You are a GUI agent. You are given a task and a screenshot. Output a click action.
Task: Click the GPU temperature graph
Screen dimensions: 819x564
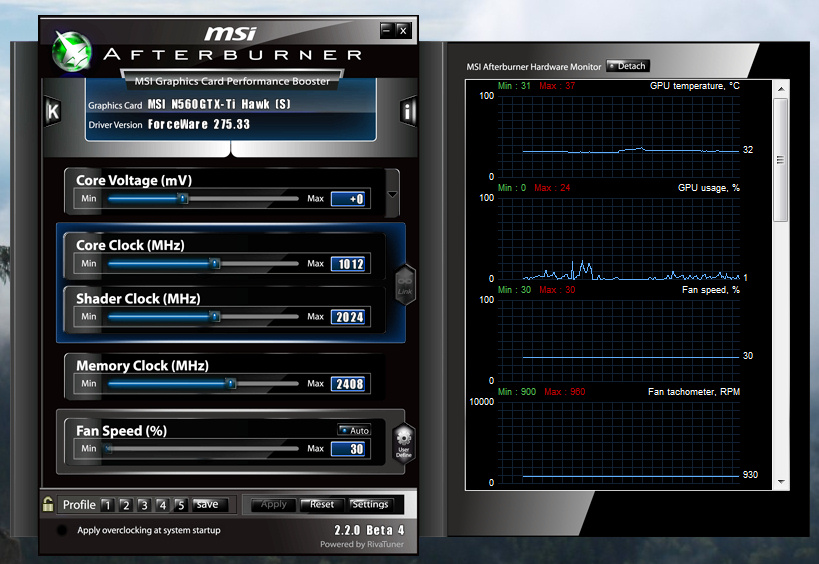(x=618, y=136)
